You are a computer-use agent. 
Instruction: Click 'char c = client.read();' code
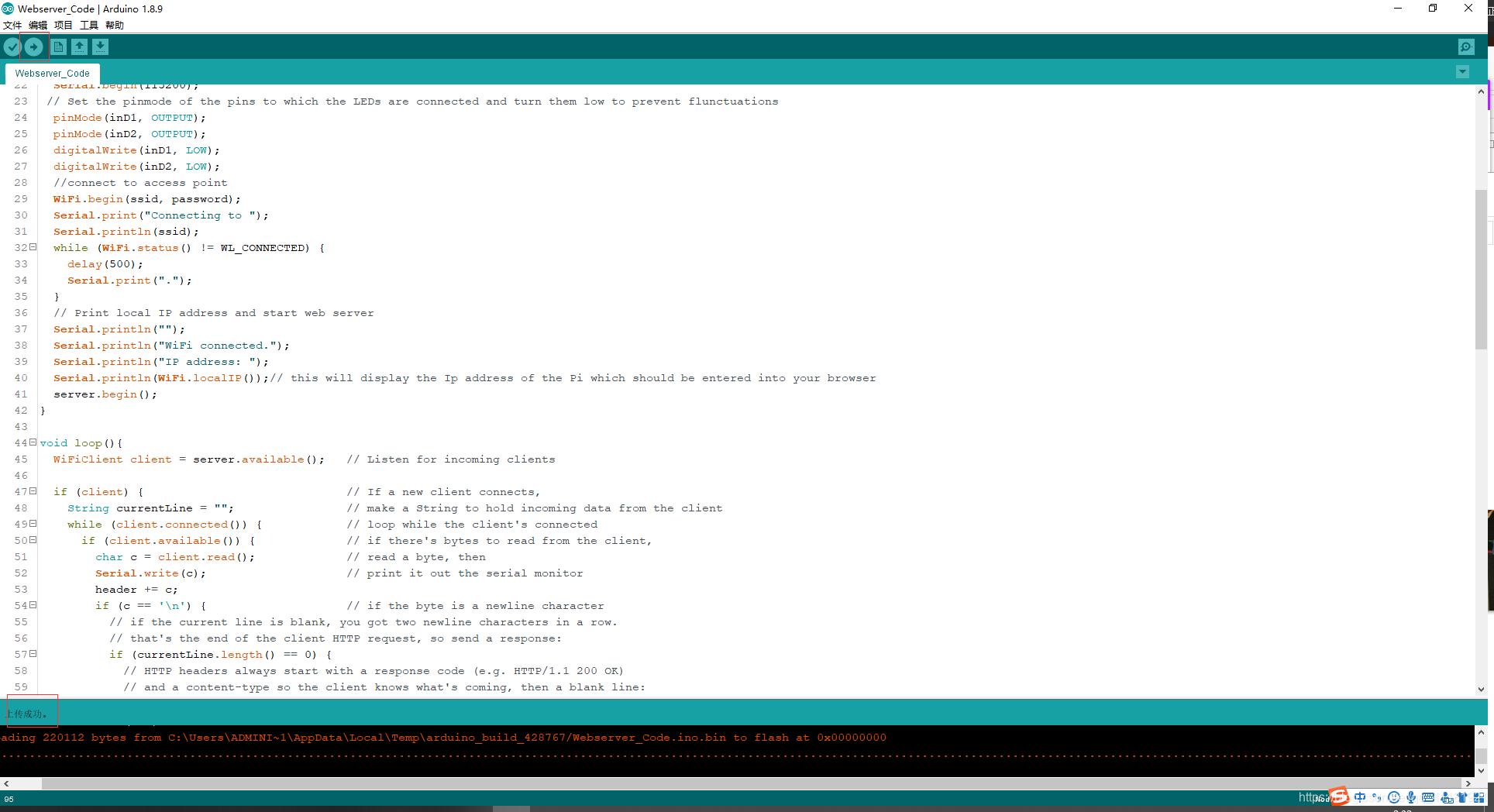[x=175, y=557]
